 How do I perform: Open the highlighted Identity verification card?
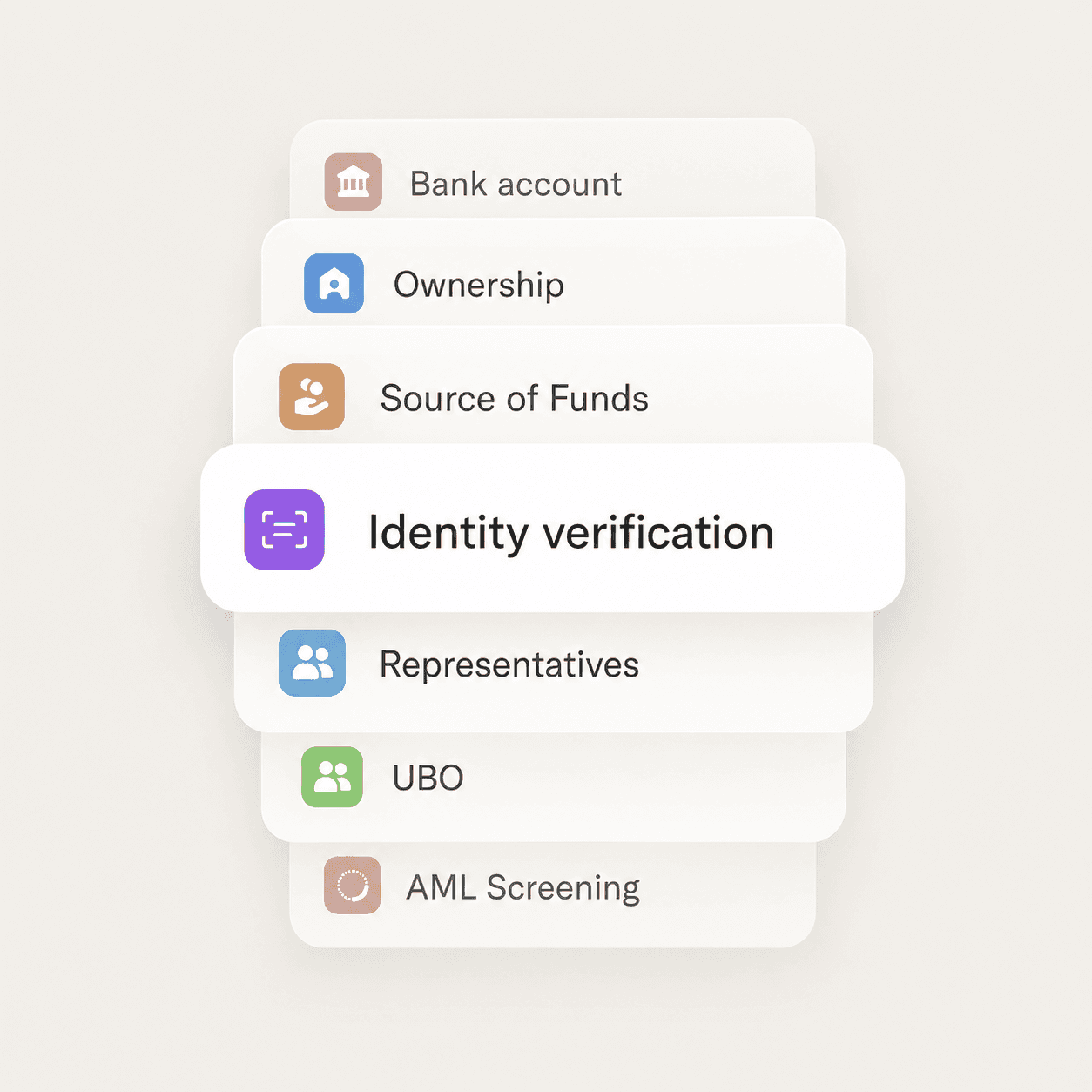point(553,528)
